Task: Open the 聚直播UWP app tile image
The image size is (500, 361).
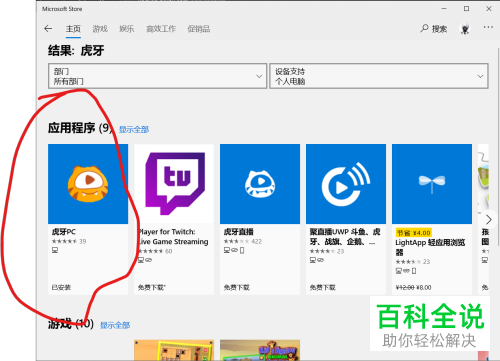Action: click(x=346, y=184)
